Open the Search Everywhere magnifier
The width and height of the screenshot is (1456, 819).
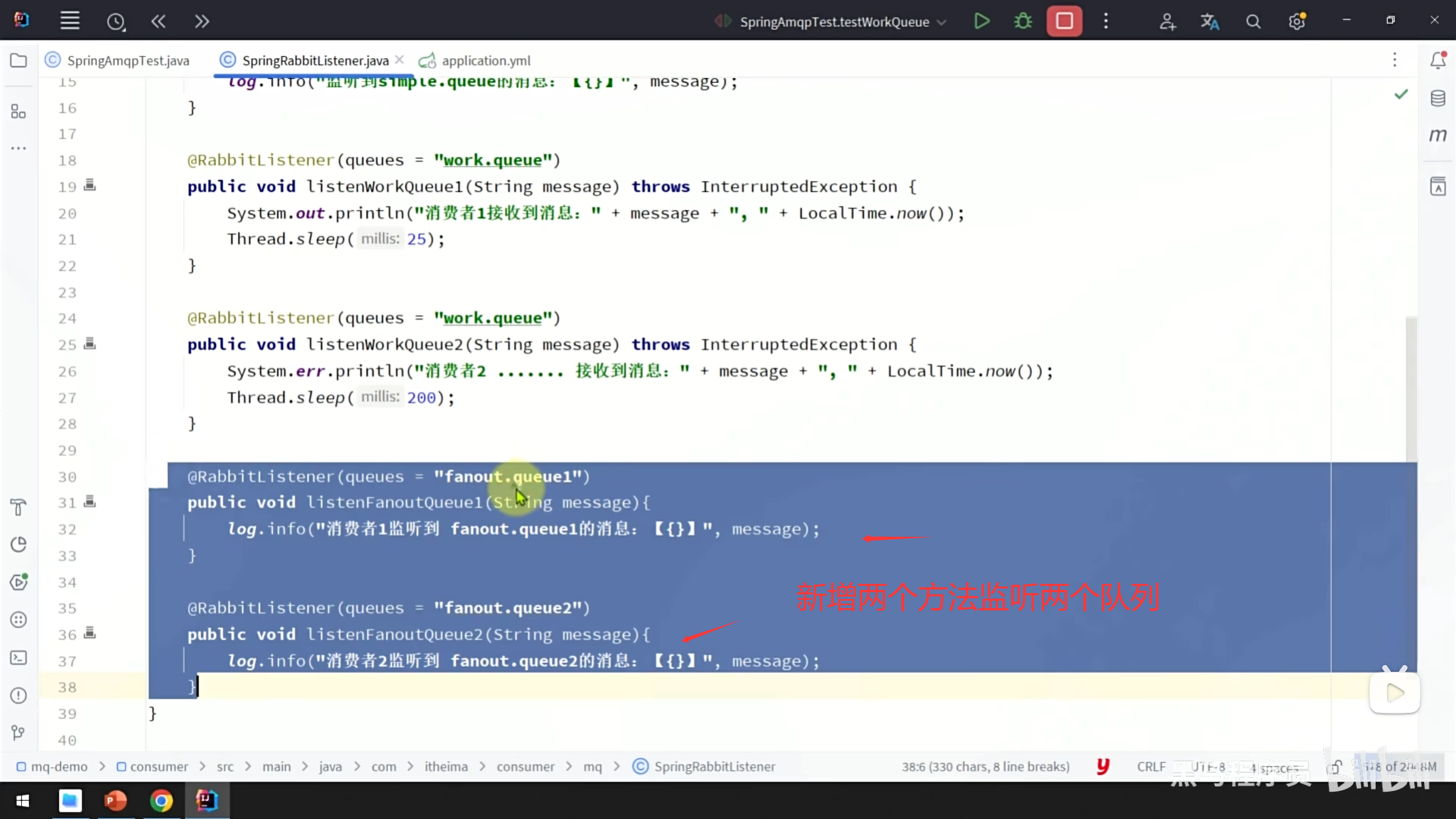click(x=1254, y=22)
